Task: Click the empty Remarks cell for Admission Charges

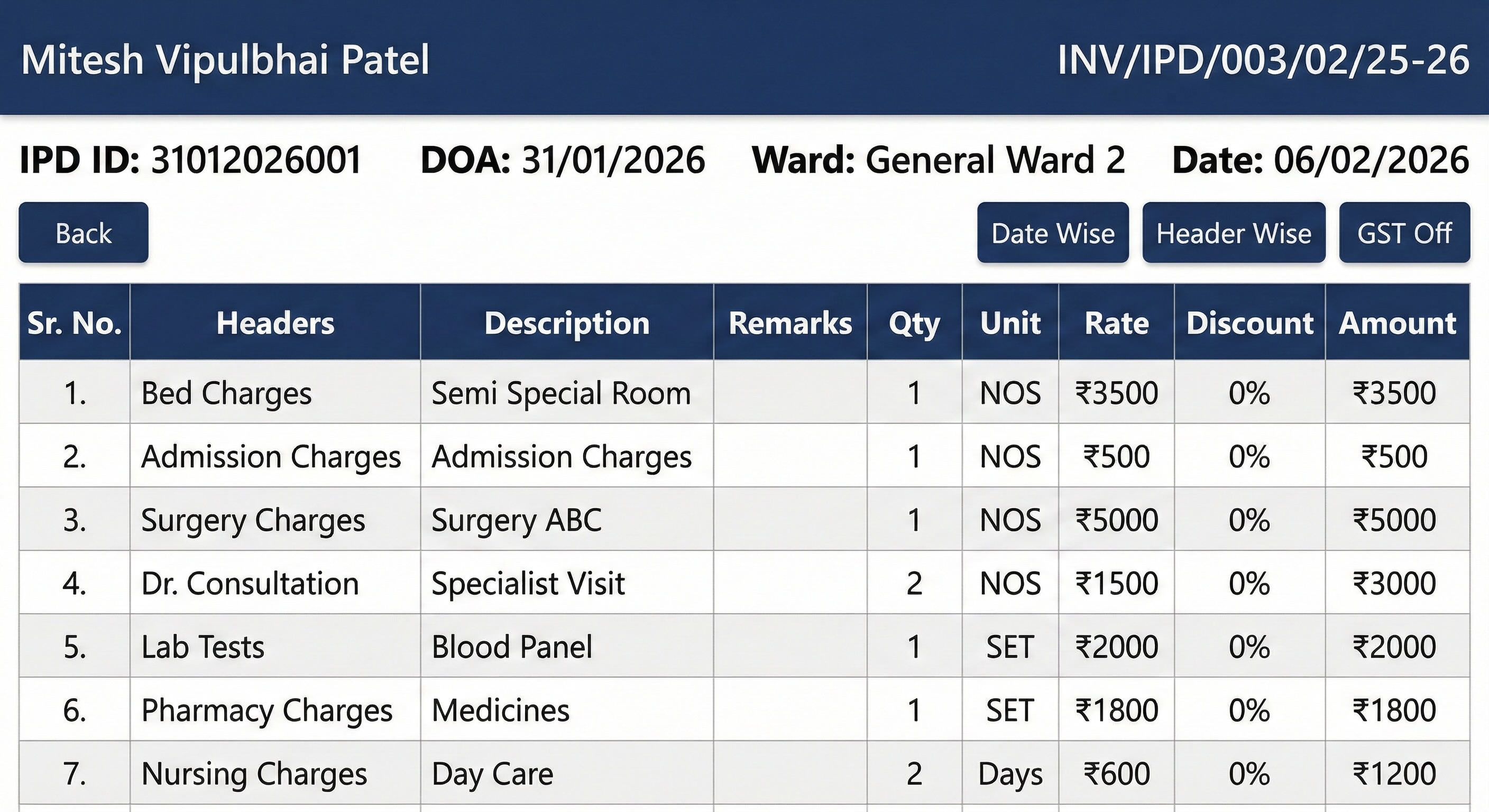Action: click(x=790, y=457)
